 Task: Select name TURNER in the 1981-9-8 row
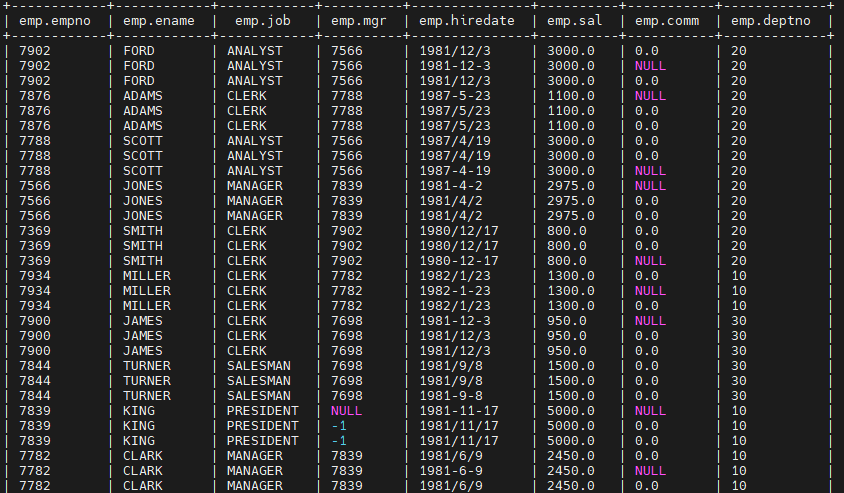(x=147, y=396)
